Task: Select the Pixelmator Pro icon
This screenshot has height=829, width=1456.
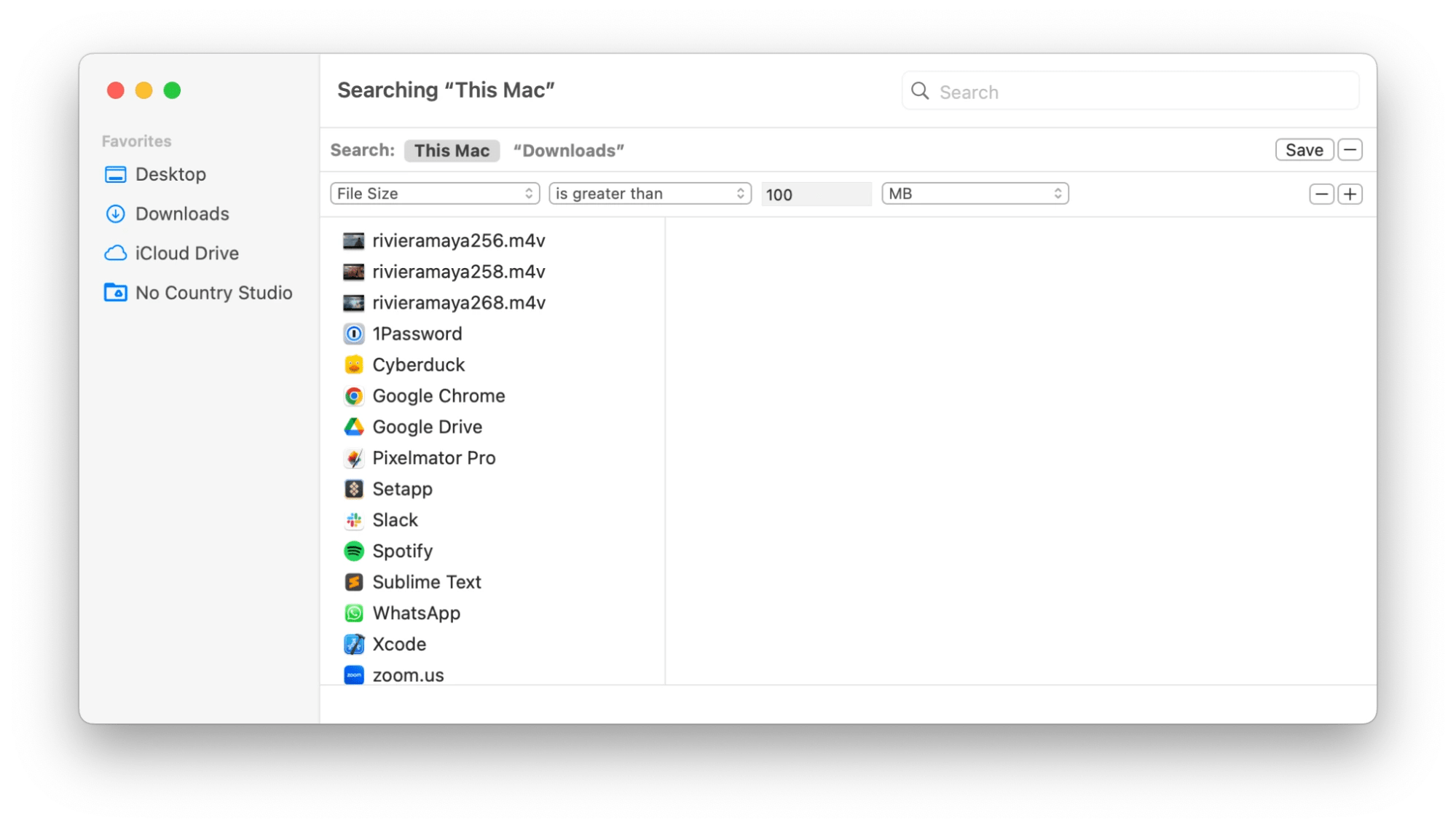Action: (x=353, y=457)
